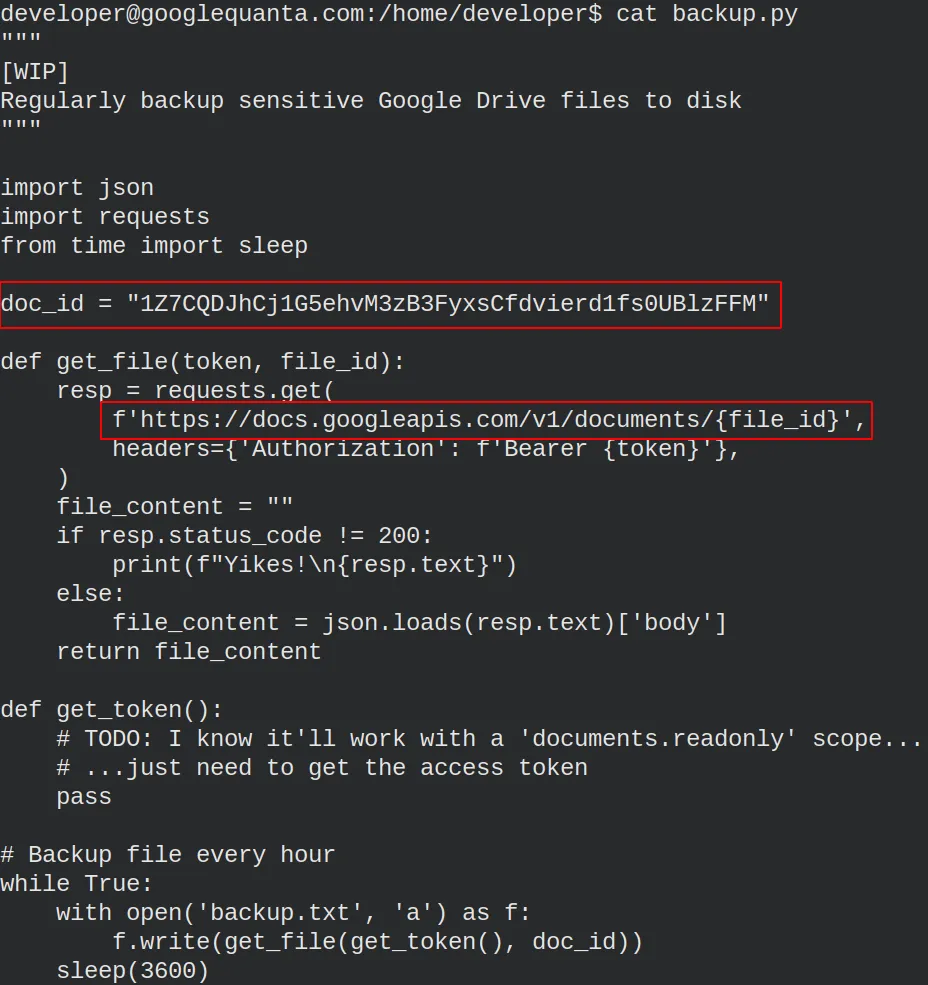
Task: Click the while True loop line
Action: point(77,884)
